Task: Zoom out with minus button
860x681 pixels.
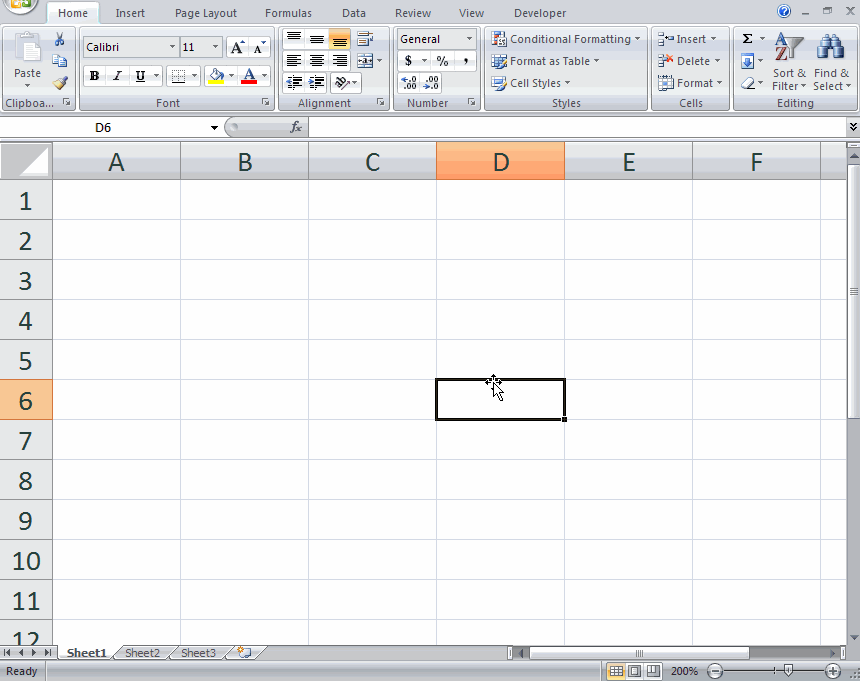Action: click(715, 671)
